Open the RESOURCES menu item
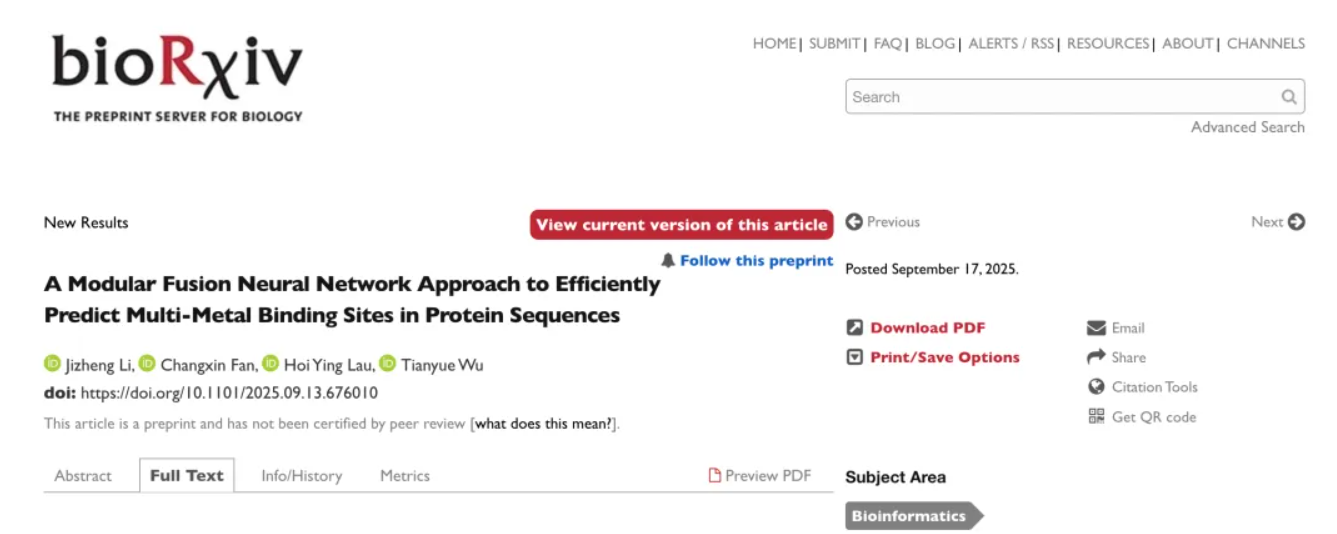Screen dimensions: 1337x534 click(x=1108, y=44)
